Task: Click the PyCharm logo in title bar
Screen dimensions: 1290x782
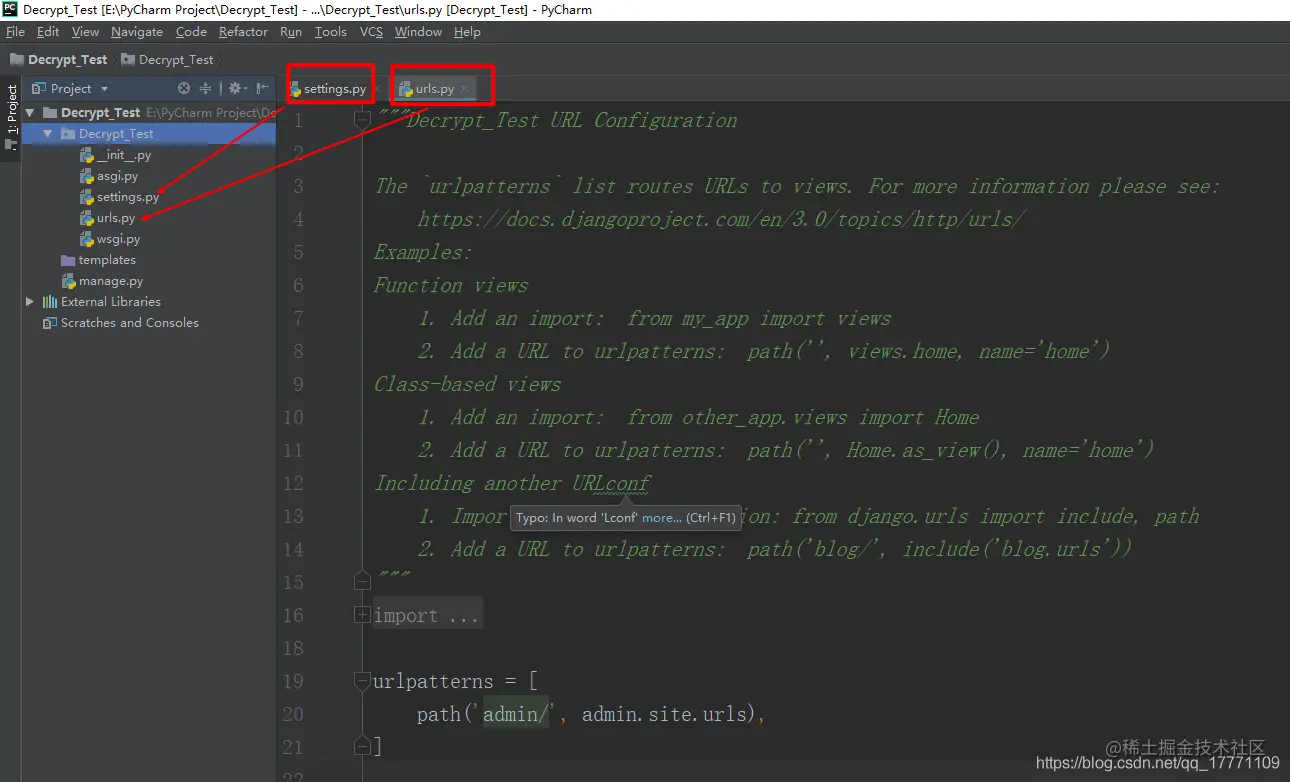Action: coord(10,9)
